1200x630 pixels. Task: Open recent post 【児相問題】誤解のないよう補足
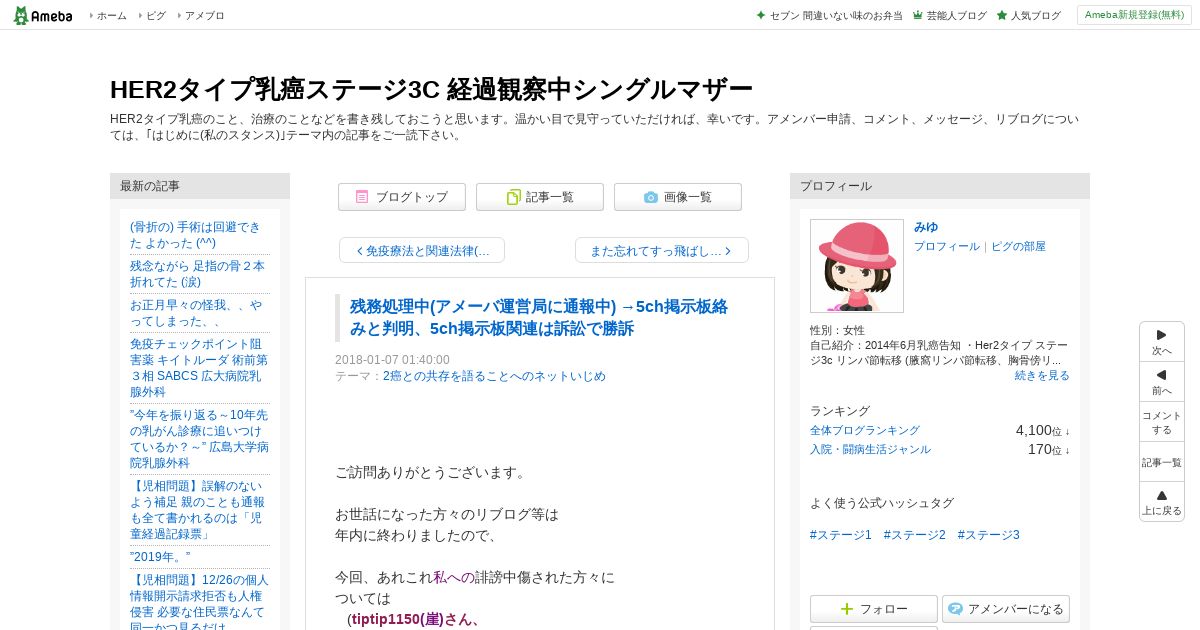pos(198,509)
